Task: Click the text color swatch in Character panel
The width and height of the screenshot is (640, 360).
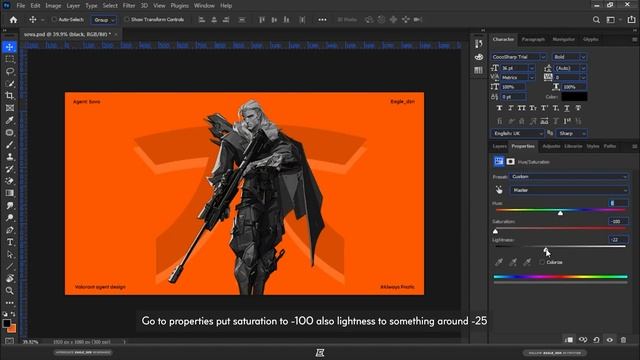Action: tap(574, 97)
